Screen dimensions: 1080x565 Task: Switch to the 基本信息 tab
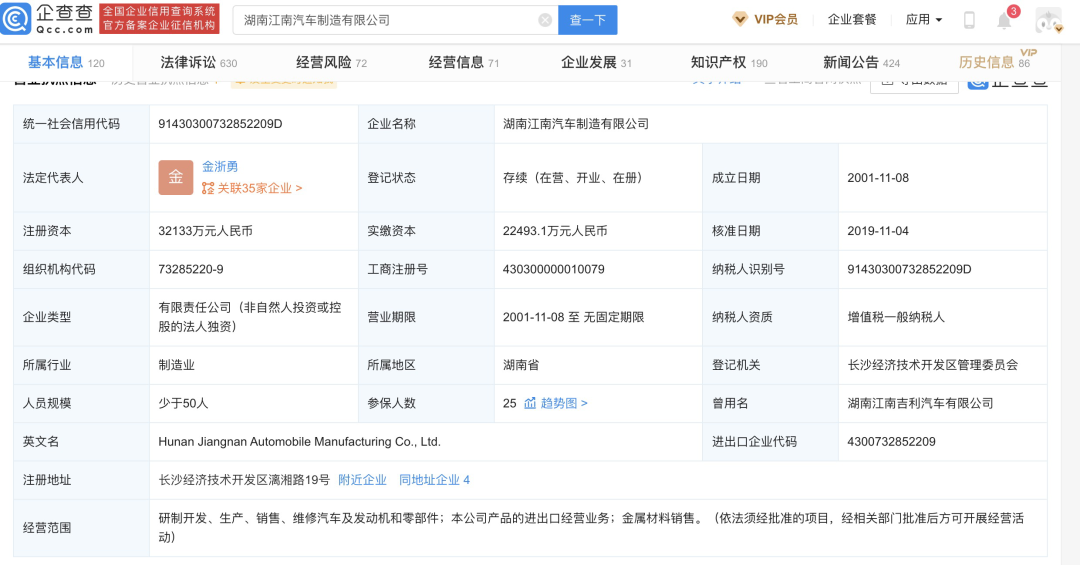point(66,63)
